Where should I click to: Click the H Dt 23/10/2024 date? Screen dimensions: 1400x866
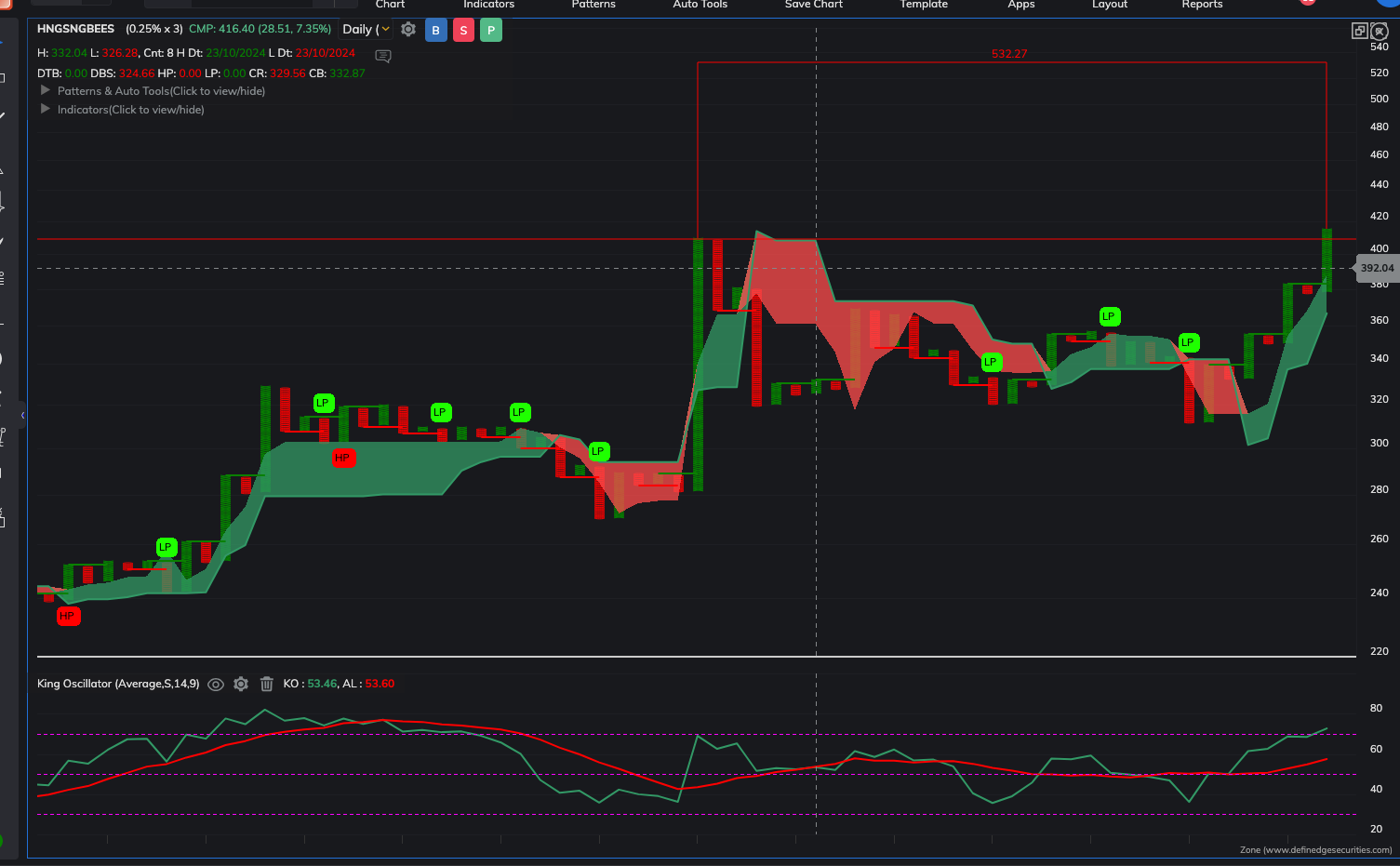[235, 53]
